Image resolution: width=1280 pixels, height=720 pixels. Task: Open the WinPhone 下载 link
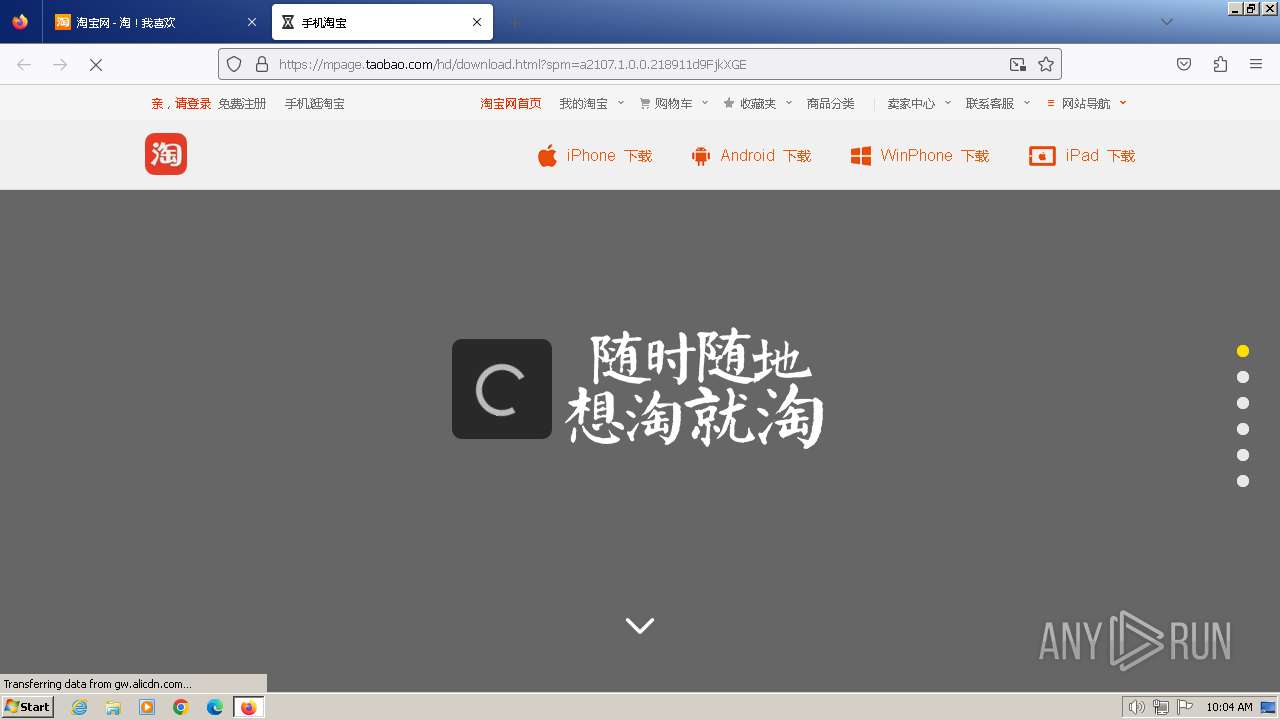click(x=935, y=156)
